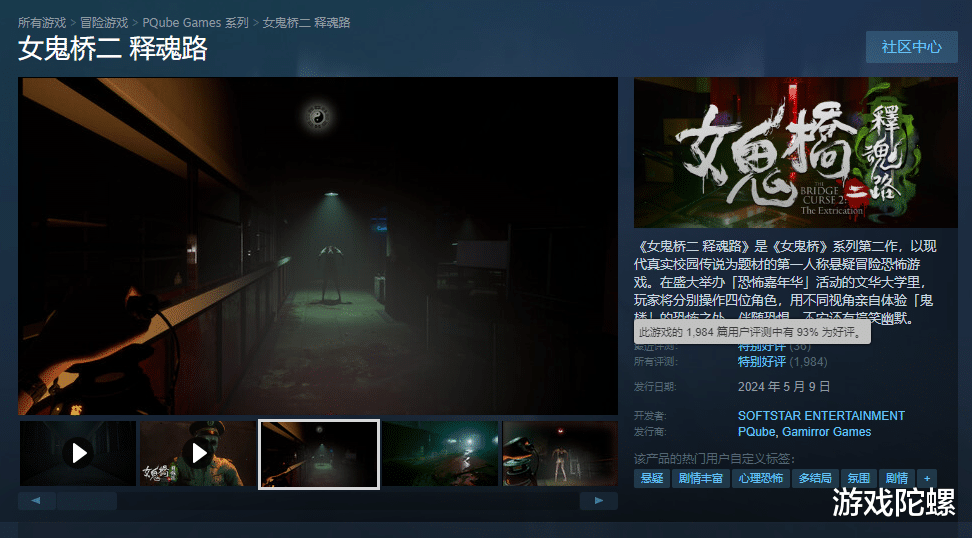
Task: Select the 剧情 tag
Action: point(896,478)
